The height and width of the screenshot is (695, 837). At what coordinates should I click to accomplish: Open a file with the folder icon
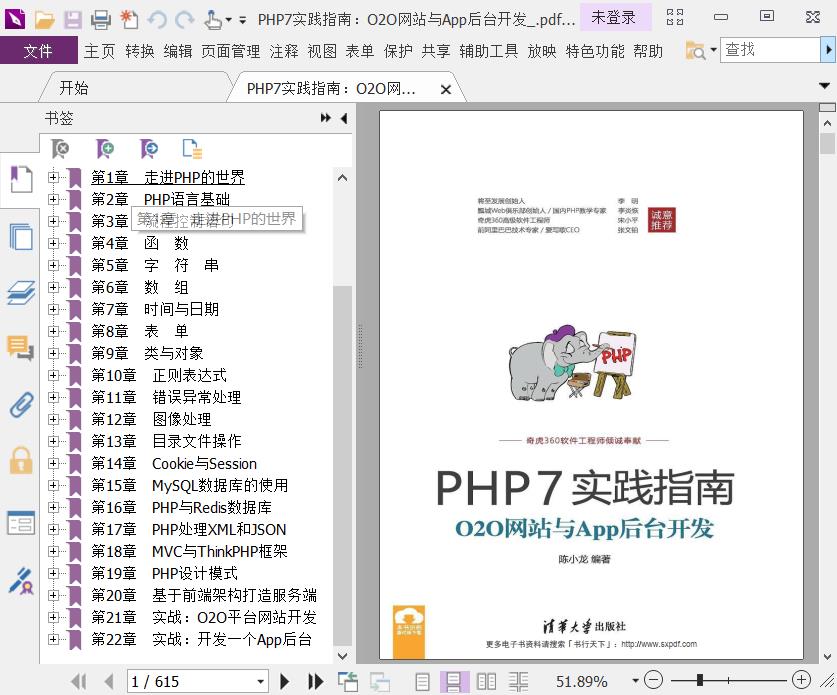[x=45, y=20]
